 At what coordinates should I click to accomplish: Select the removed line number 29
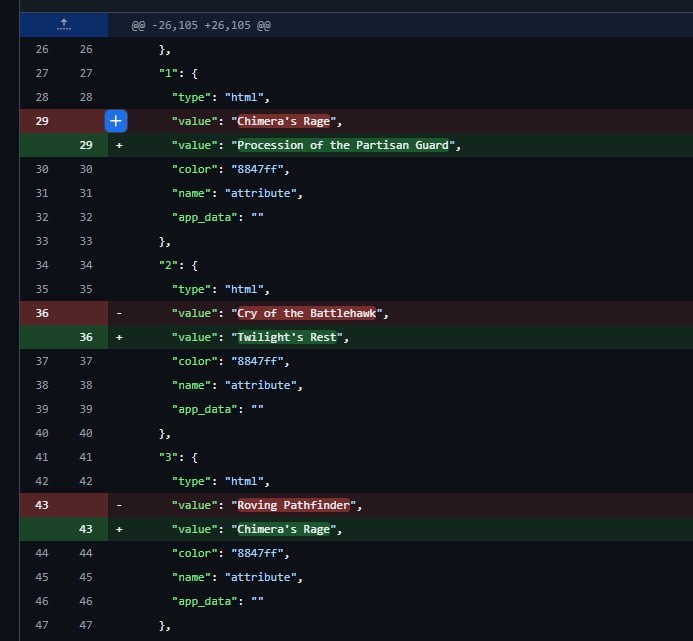click(41, 121)
